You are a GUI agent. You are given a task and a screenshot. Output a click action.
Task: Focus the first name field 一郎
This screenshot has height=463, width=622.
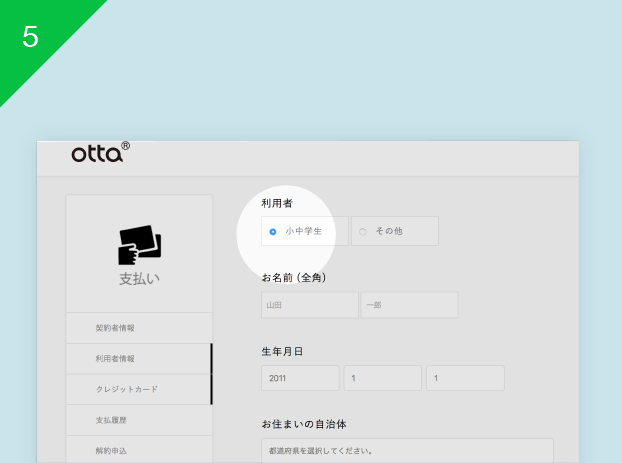pyautogui.click(x=409, y=305)
